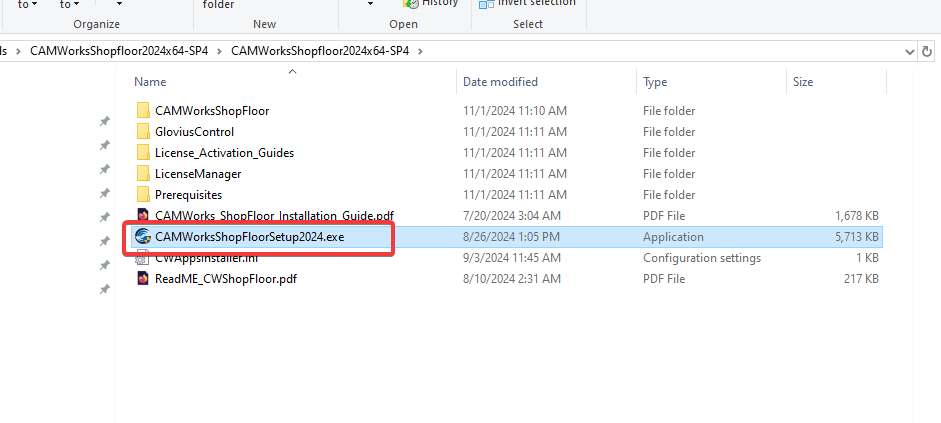Sort files by the Name column
The height and width of the screenshot is (423, 941).
coord(150,82)
